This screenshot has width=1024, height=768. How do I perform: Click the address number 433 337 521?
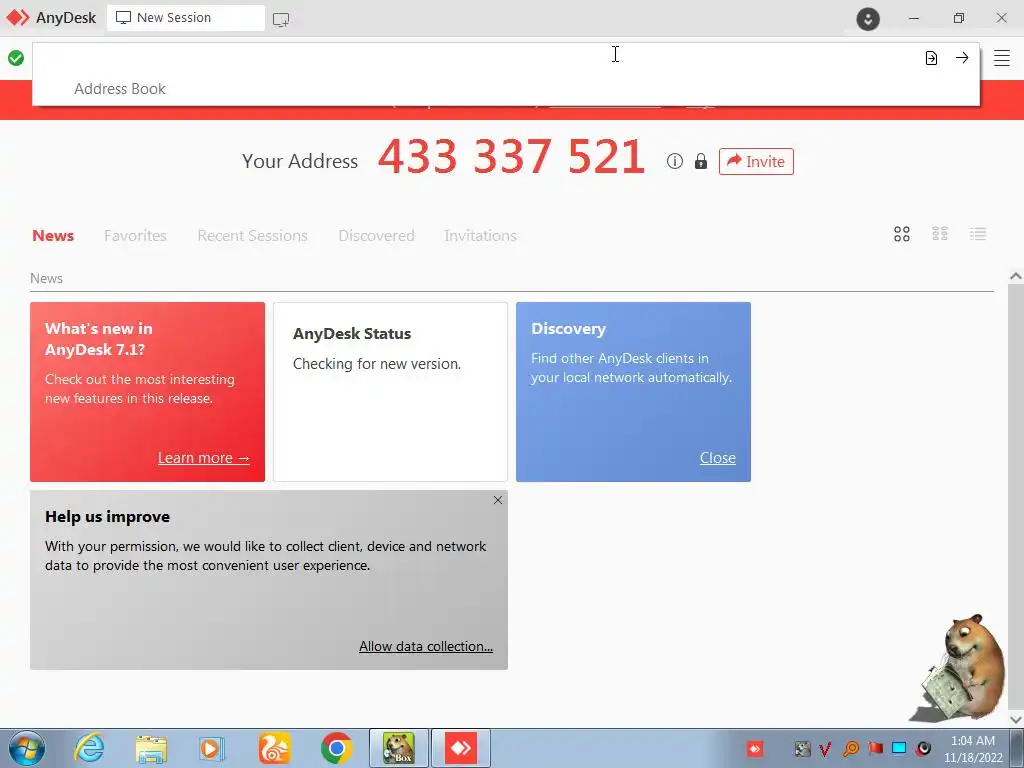[x=511, y=157]
